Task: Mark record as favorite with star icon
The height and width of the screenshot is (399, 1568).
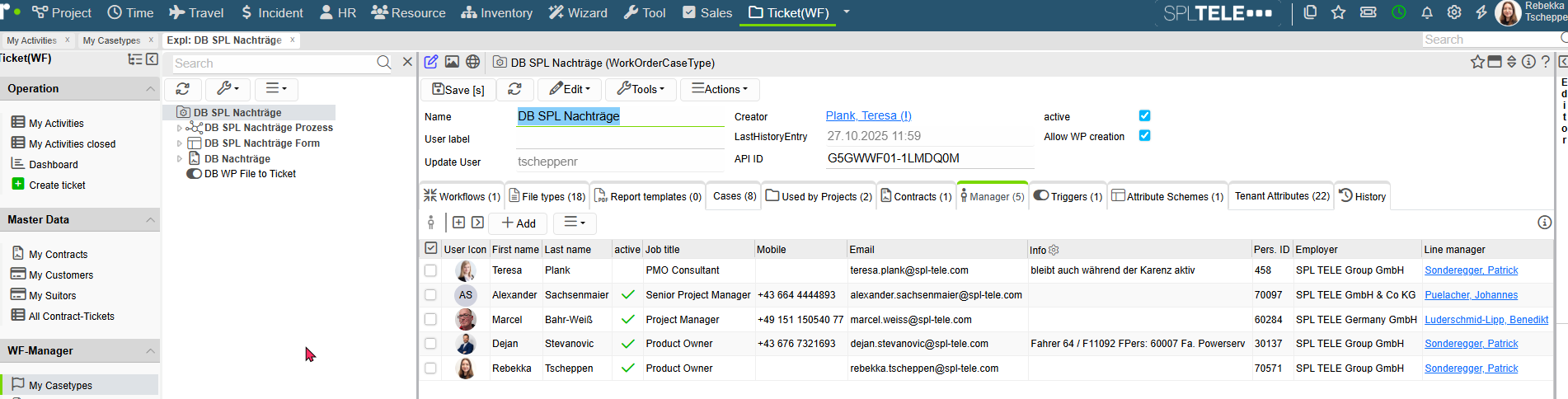Action: coord(1477,62)
